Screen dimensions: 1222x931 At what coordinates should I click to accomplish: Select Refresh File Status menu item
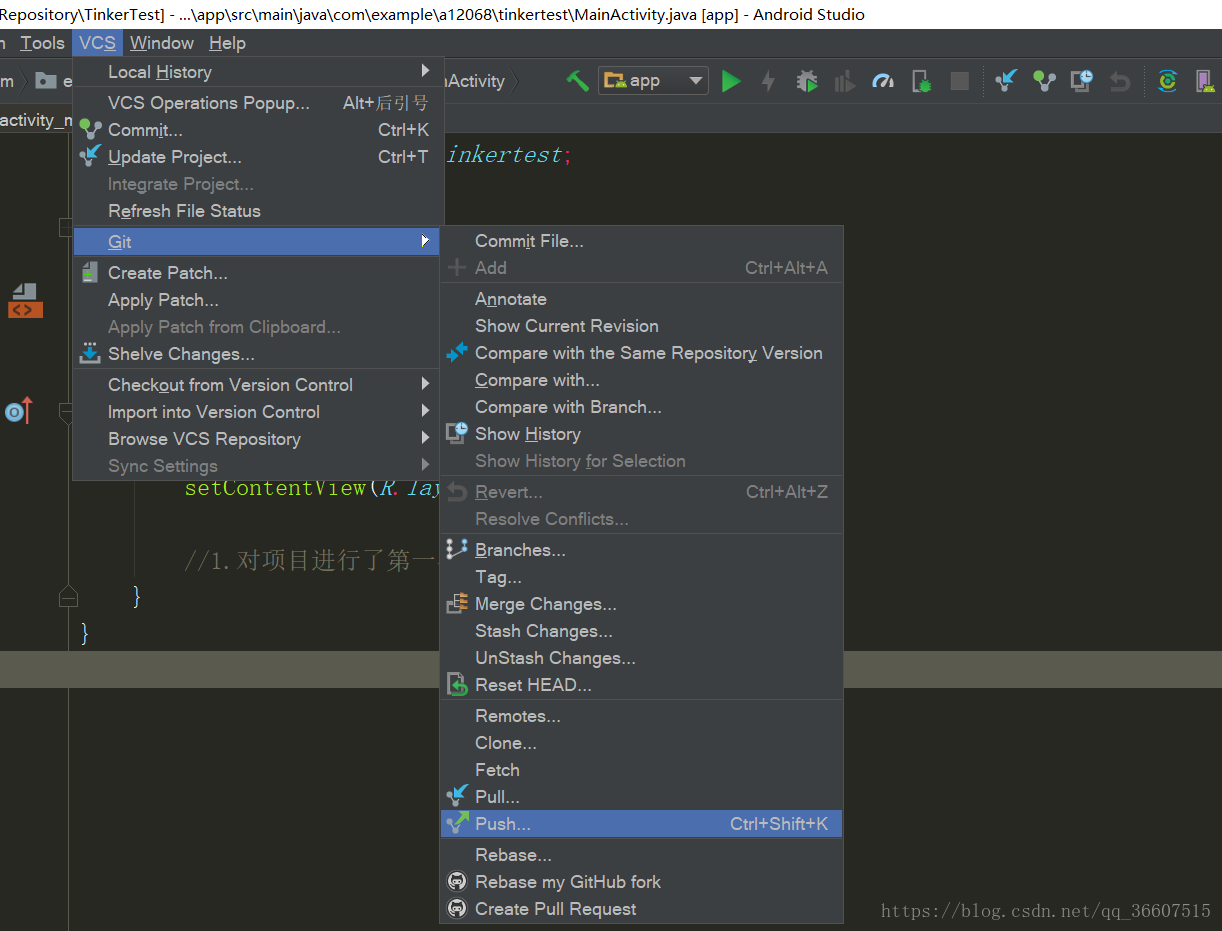point(259,211)
